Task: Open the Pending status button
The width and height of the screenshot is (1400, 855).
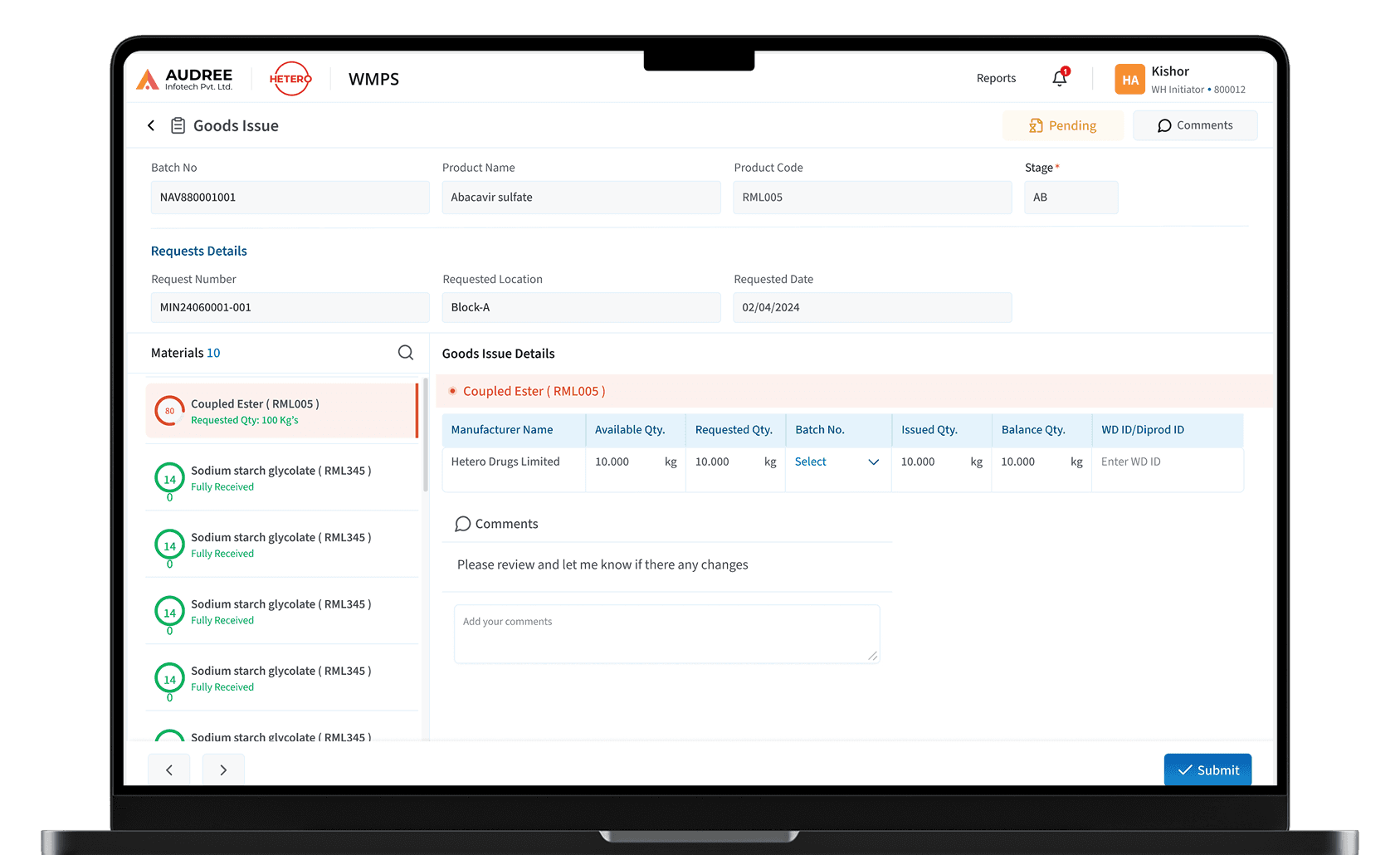Action: 1063,125
